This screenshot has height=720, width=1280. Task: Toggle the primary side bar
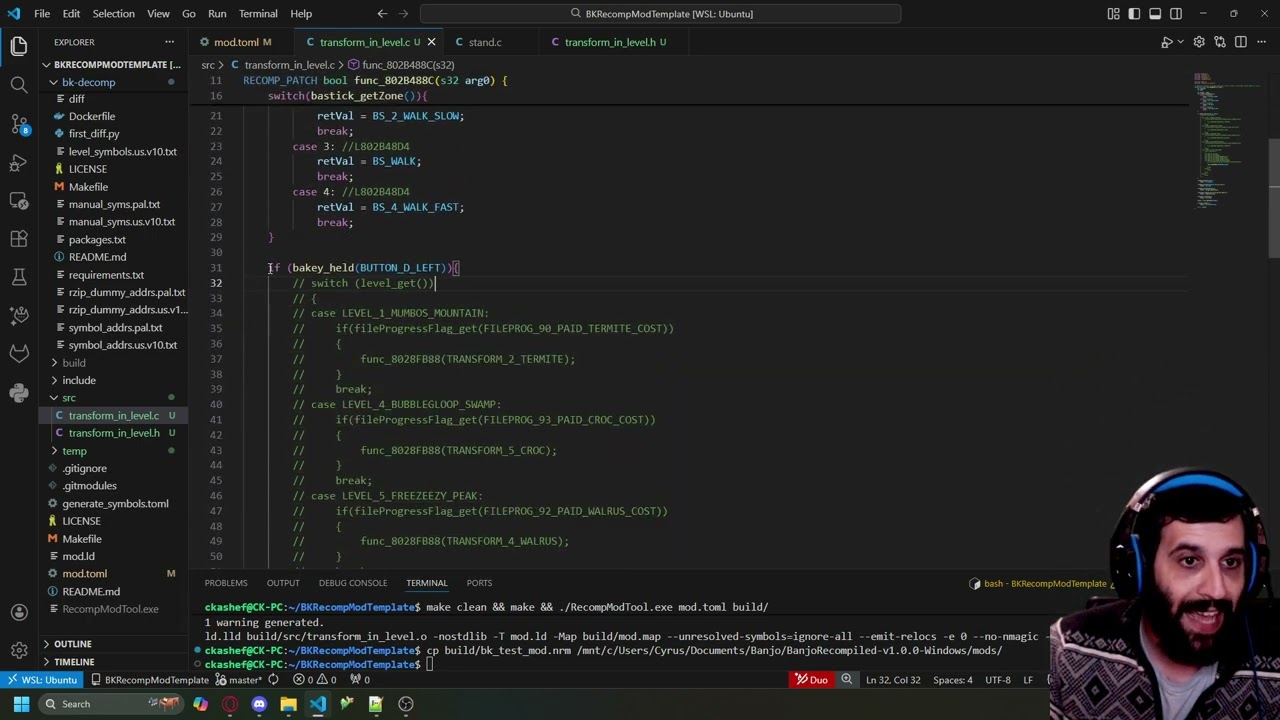pyautogui.click(x=1134, y=14)
